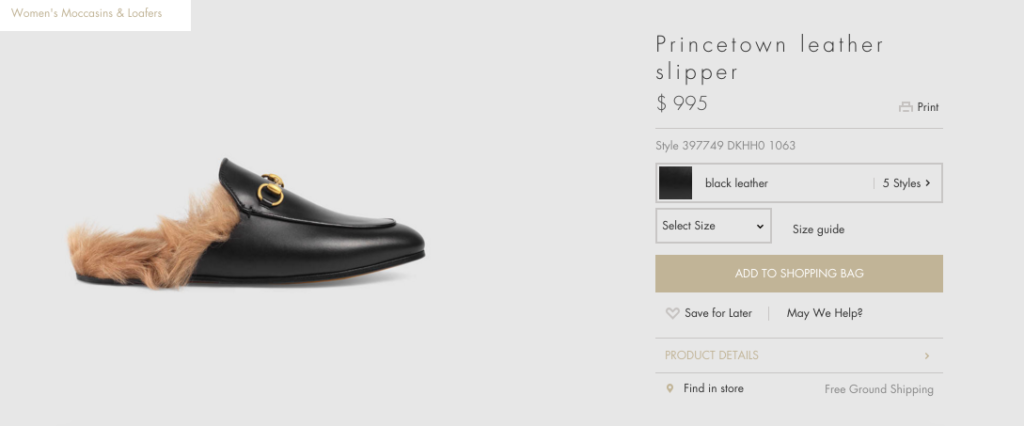Click the Save for Later text

pyautogui.click(x=718, y=313)
